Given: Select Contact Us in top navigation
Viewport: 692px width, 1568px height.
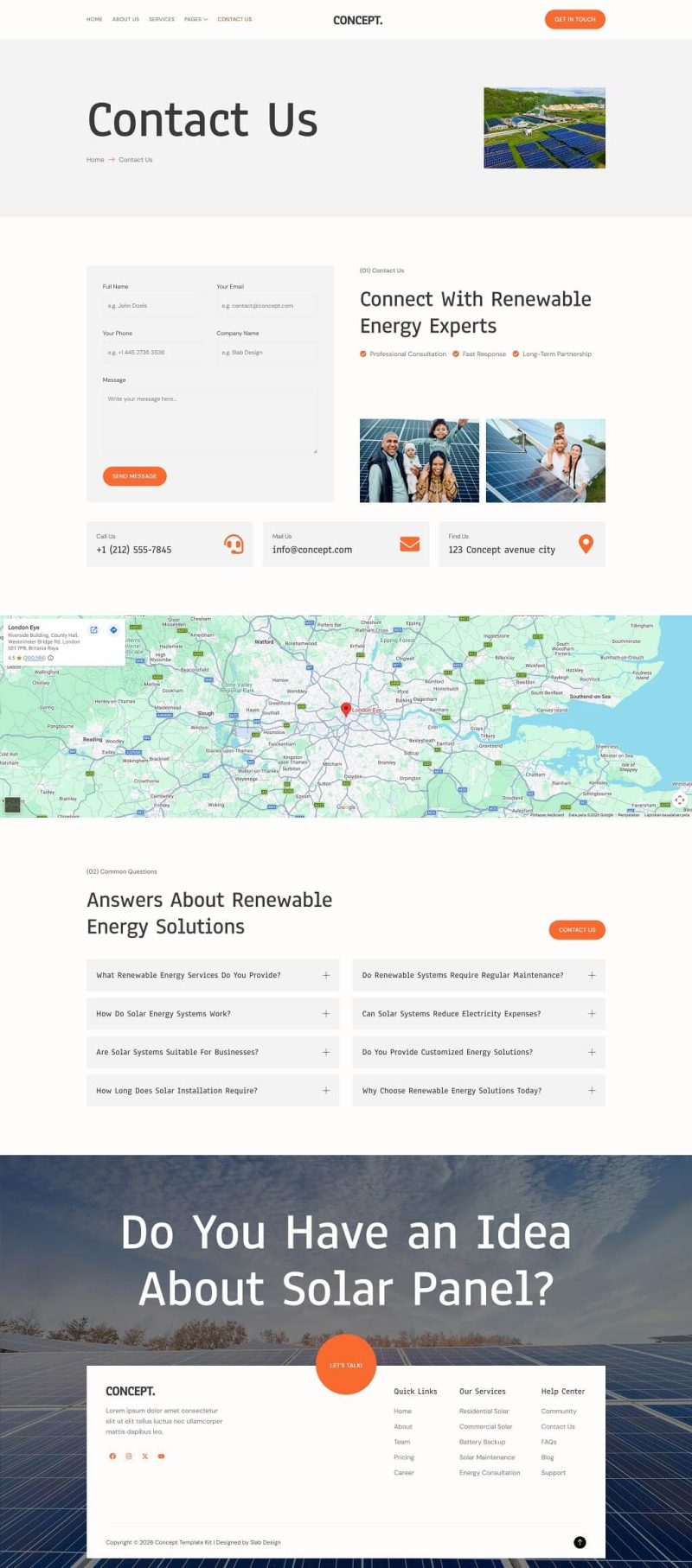Looking at the screenshot, I should (x=234, y=19).
